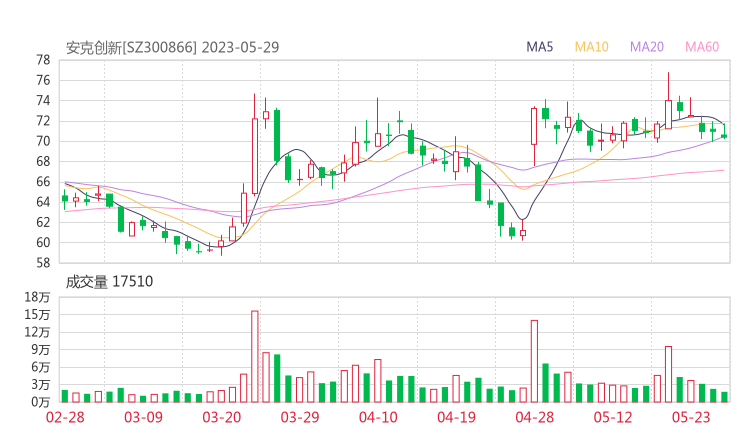Viewport: 740px width, 440px height.
Task: Toggle the MA10 moving average legend
Action: point(591,47)
